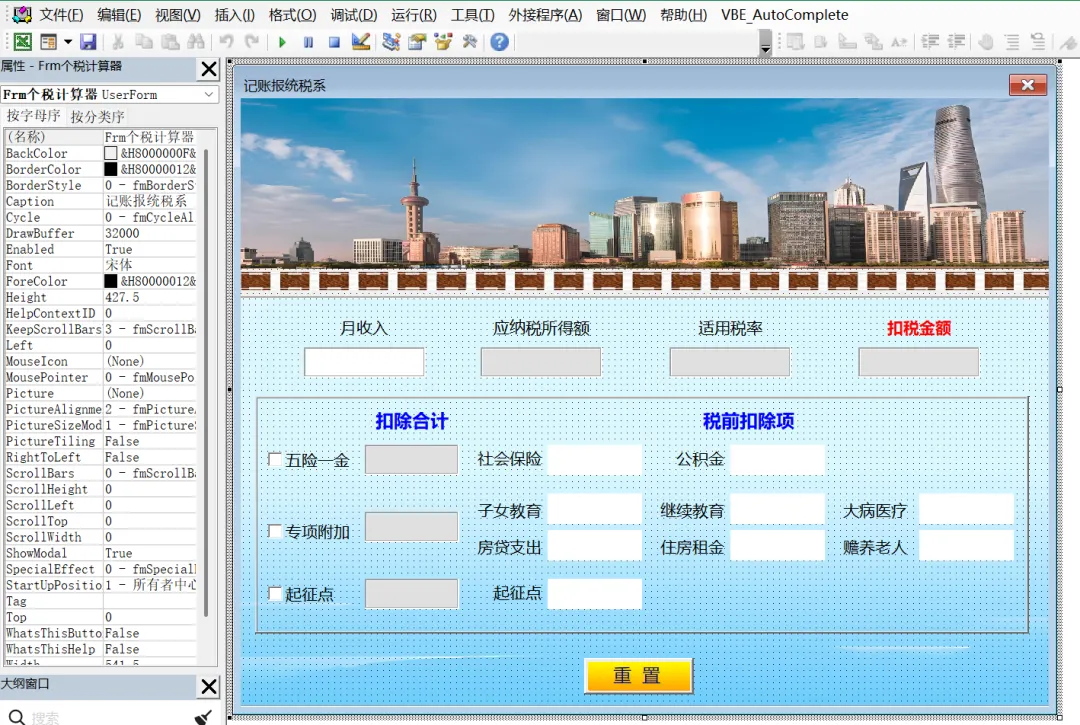
Task: Run the macro with the green play icon
Action: tap(282, 42)
